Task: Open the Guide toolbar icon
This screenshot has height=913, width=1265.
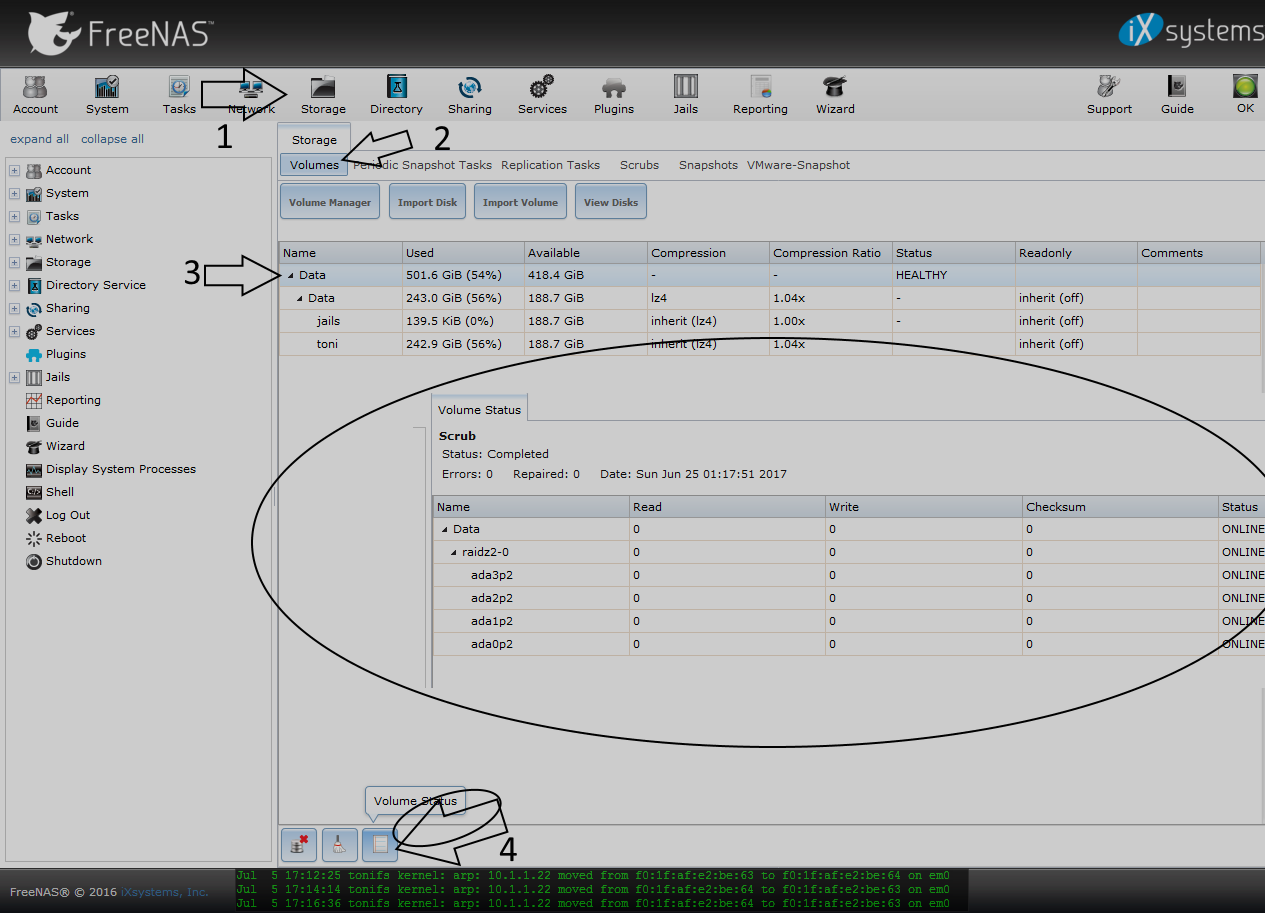Action: (1177, 95)
